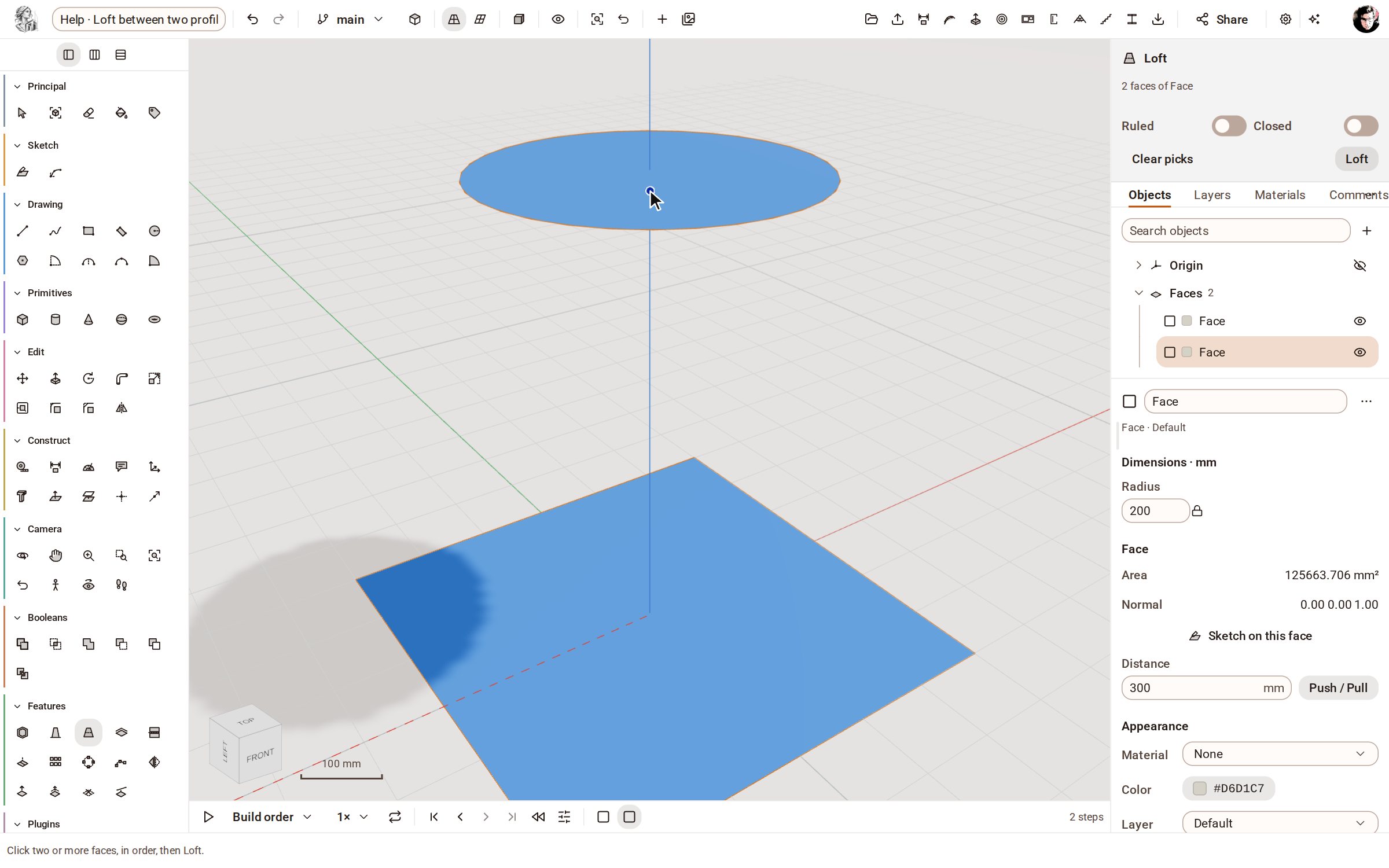Toggle the Ruled switch
This screenshot has height=868, width=1389.
click(x=1229, y=126)
